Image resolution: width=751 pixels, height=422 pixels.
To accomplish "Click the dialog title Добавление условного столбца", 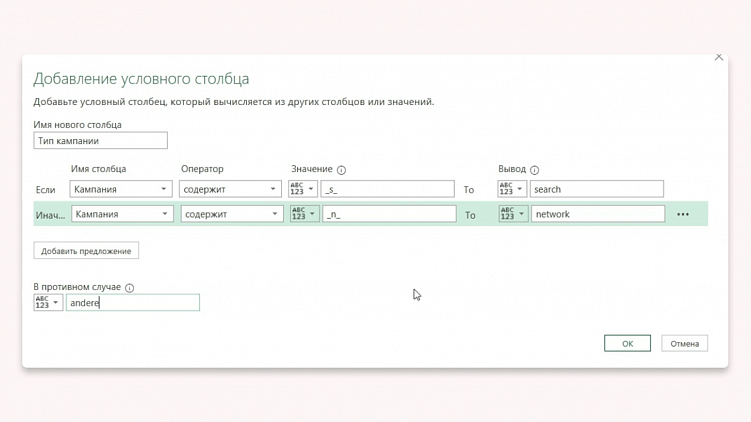I will [141, 79].
